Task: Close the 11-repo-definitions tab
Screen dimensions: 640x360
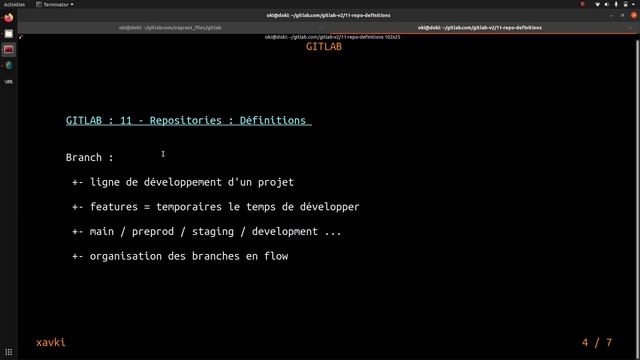Action: (x=630, y=28)
